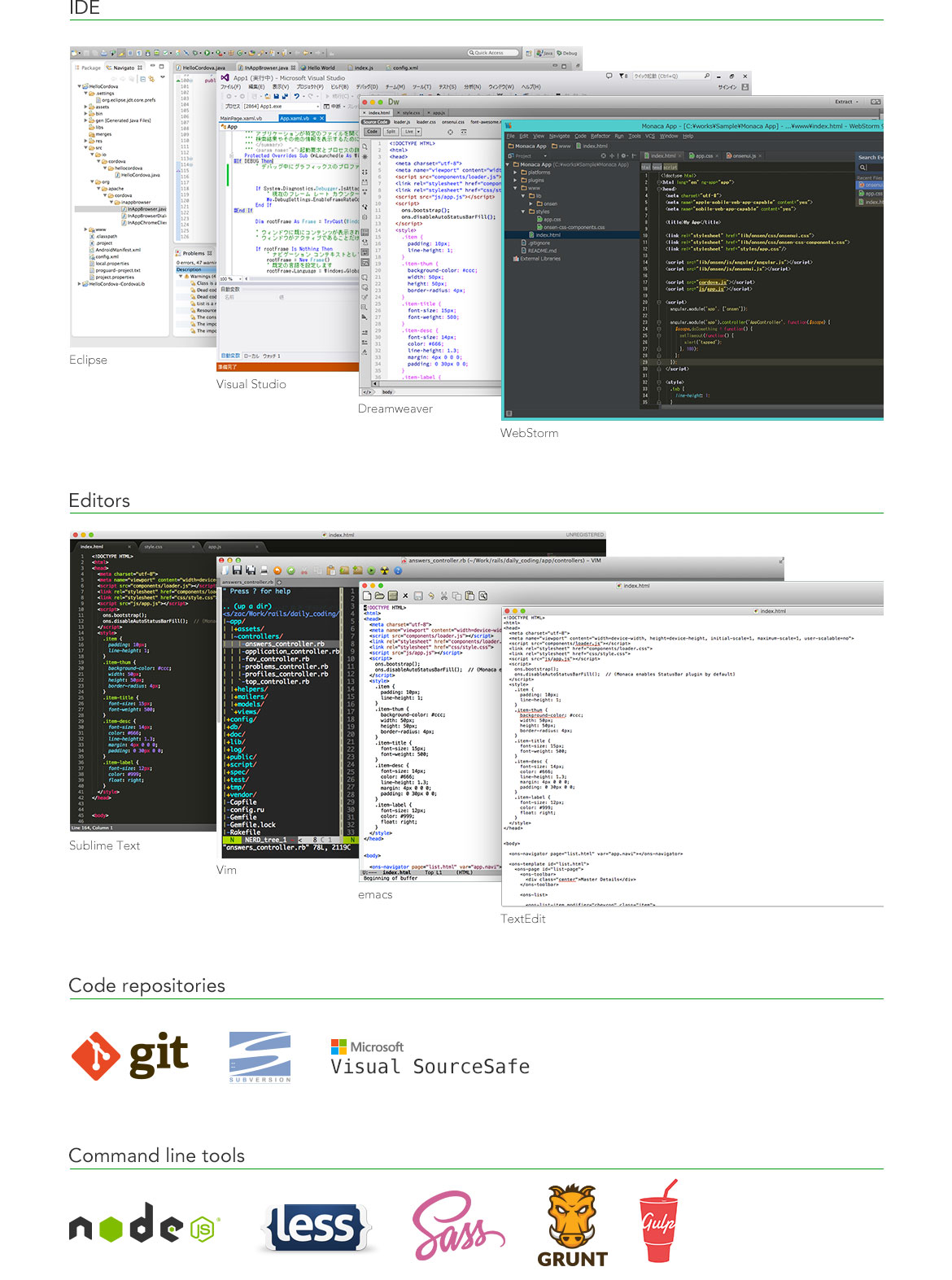Collapse the HelloCordova project in Eclipse

79,86
